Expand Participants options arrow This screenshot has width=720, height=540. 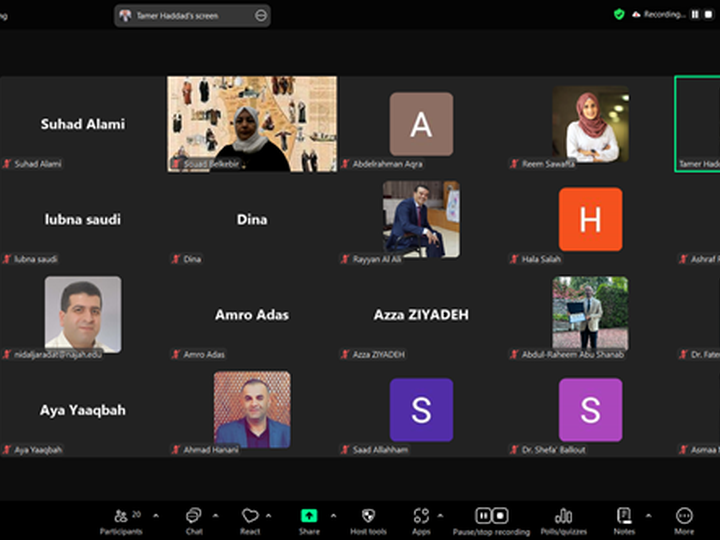[156, 516]
